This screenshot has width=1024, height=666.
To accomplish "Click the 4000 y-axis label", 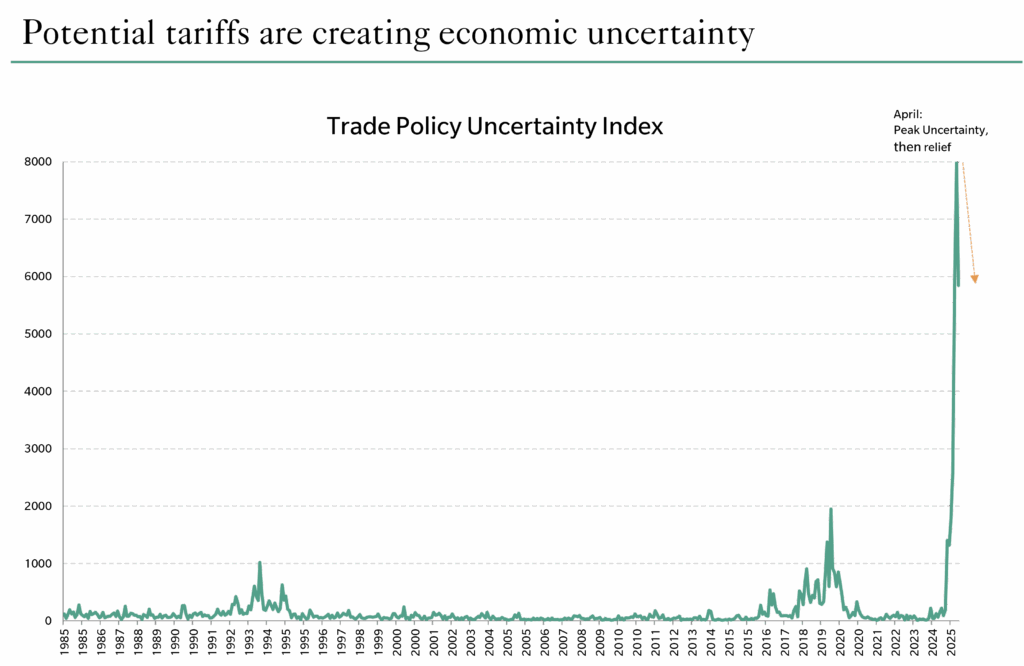I will pos(39,391).
